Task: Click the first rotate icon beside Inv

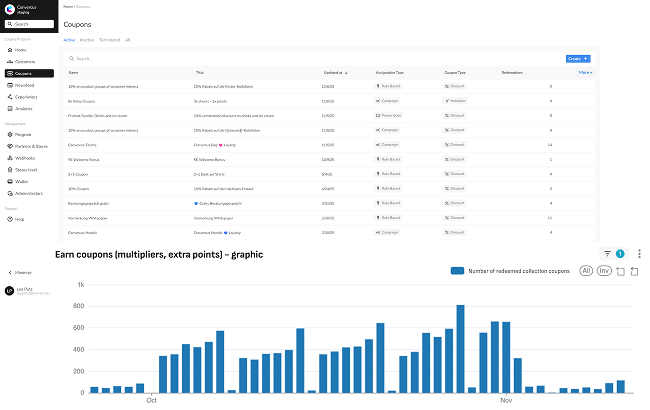Action: click(621, 271)
